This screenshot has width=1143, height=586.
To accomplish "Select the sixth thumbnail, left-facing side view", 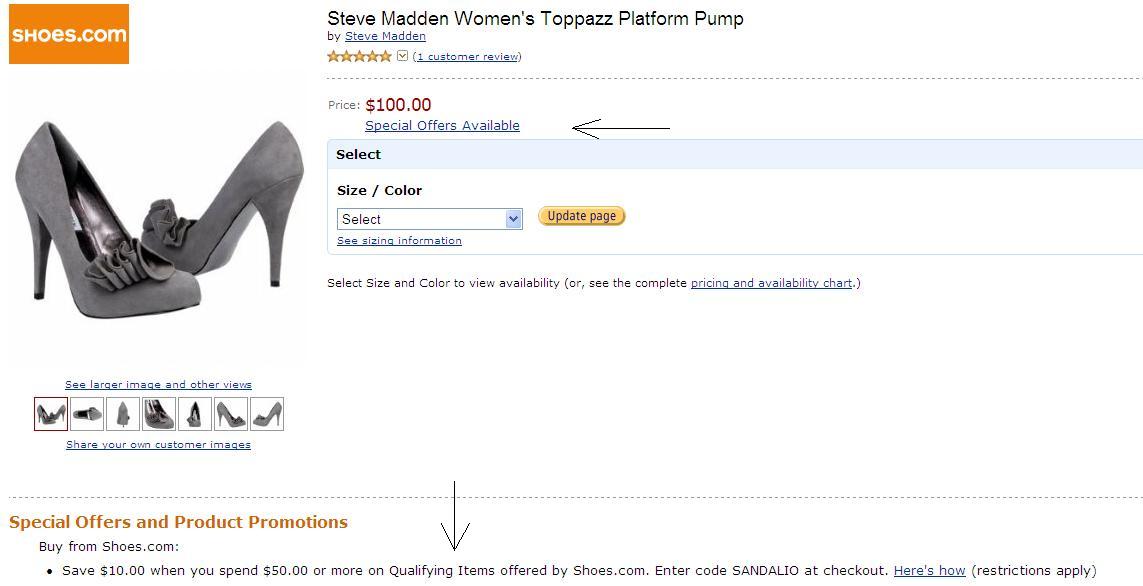I will tap(231, 414).
